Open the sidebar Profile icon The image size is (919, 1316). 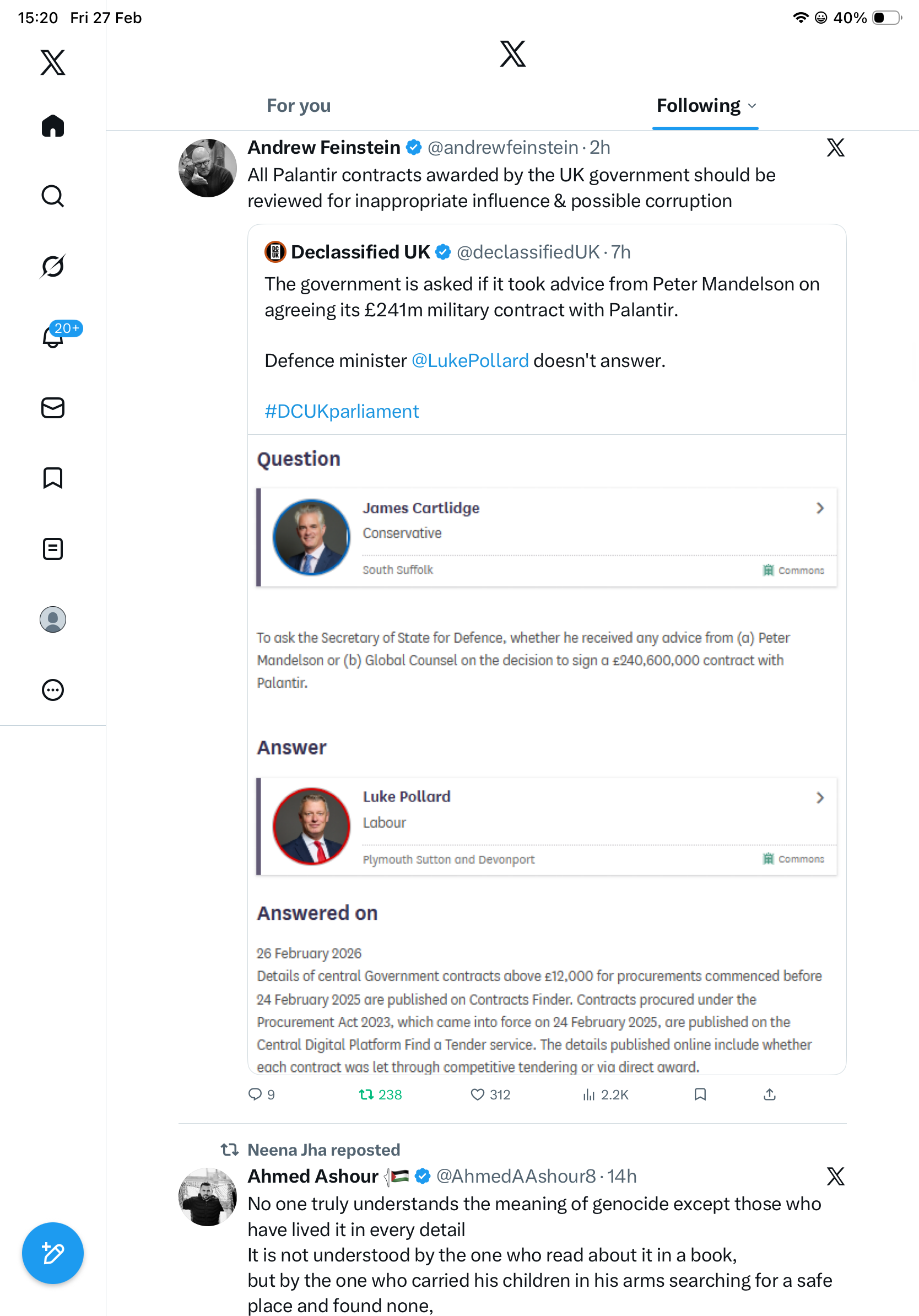click(x=53, y=619)
